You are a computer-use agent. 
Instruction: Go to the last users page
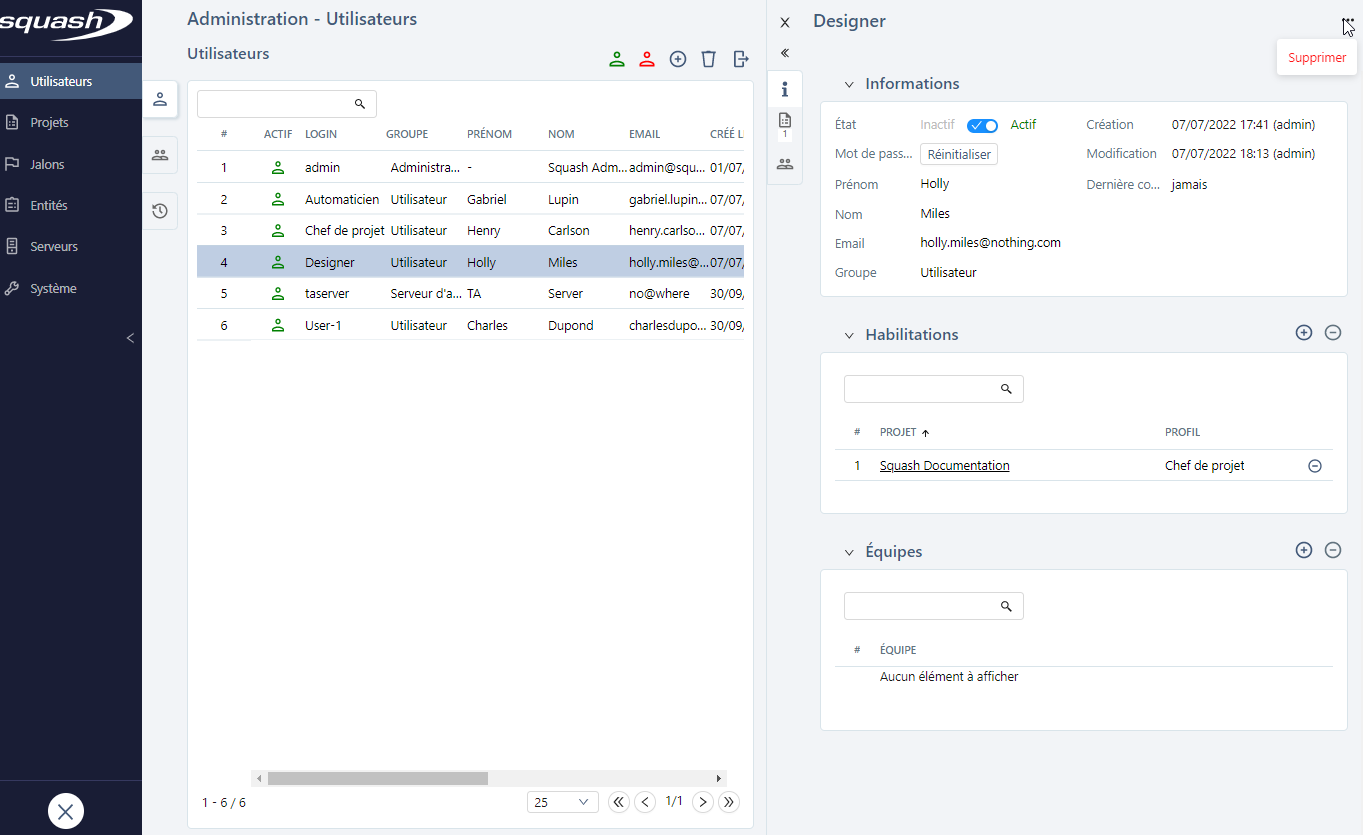point(730,802)
